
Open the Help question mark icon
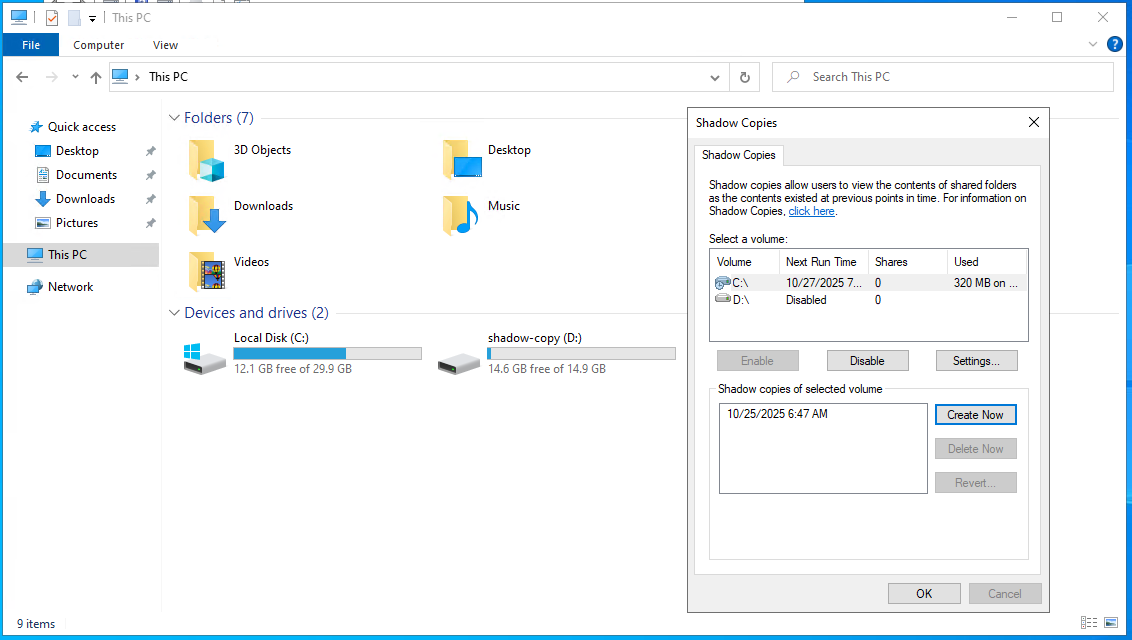click(x=1115, y=44)
